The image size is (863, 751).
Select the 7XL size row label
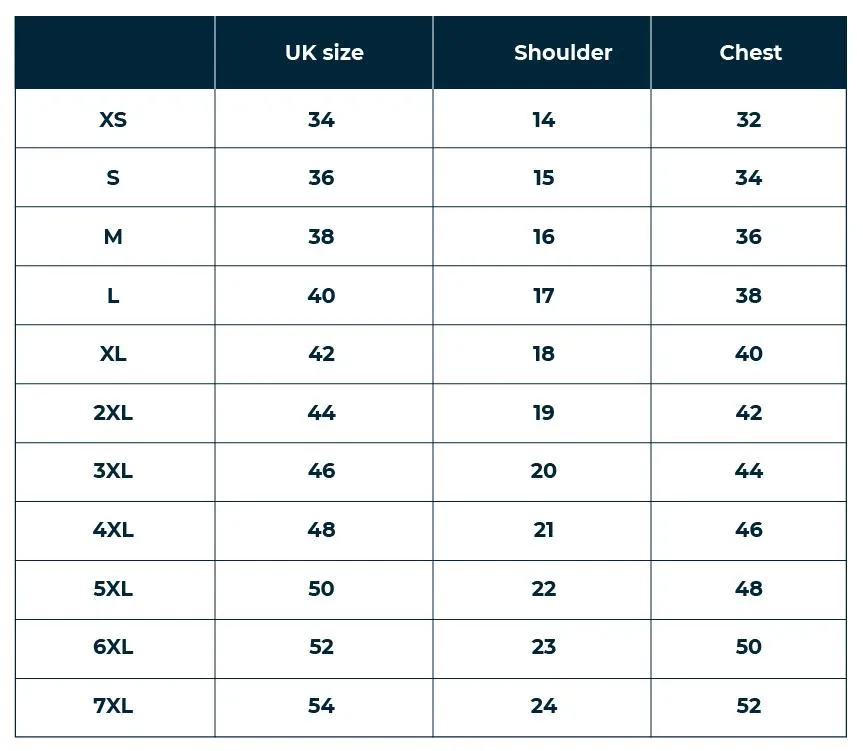coord(113,706)
